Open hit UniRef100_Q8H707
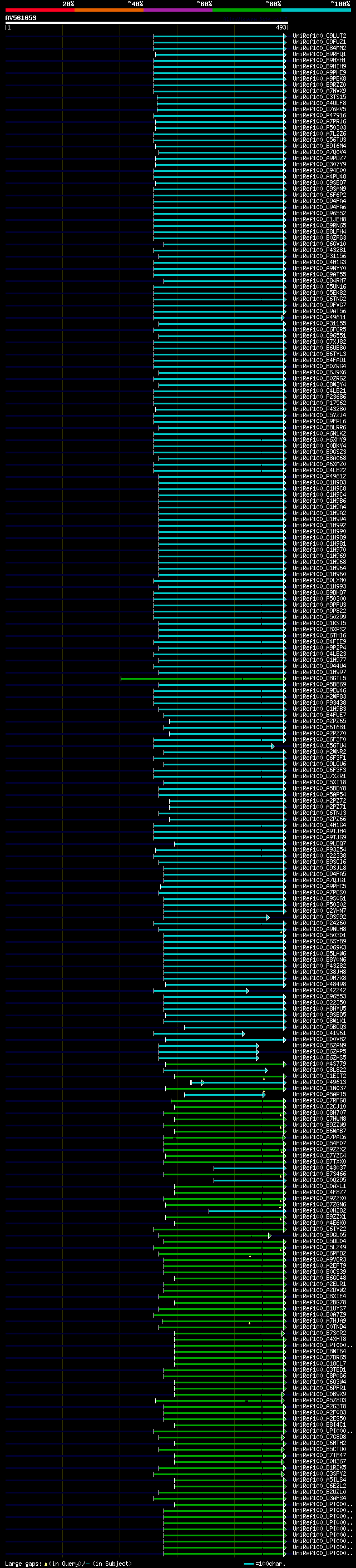The width and height of the screenshot is (356, 1568). tap(319, 1112)
